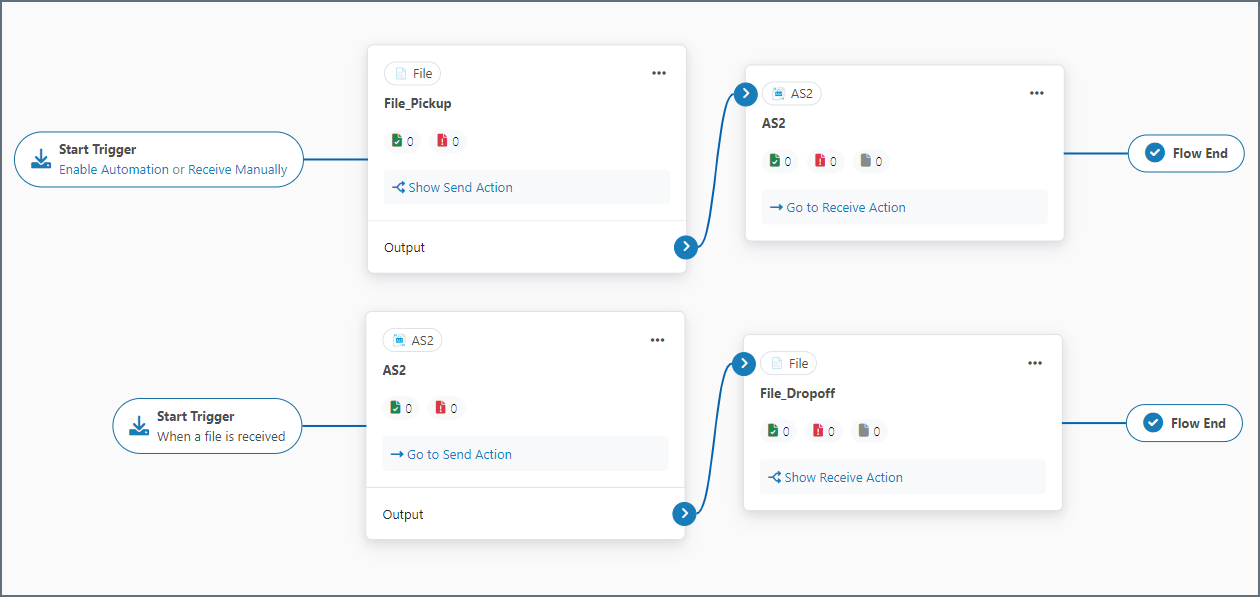Viewport: 1260px width, 597px height.
Task: Open the File_Dropoff three-dot menu
Action: coord(1035,363)
